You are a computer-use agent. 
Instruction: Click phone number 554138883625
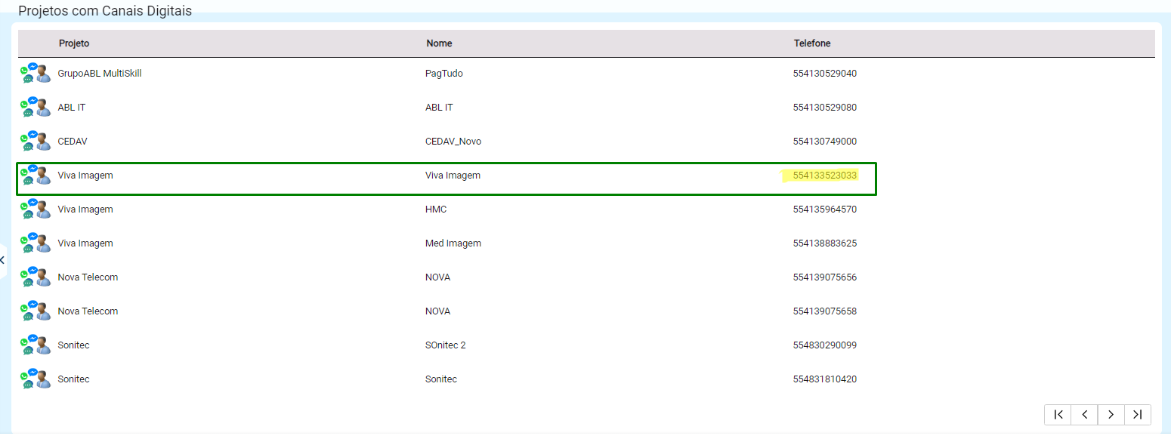tap(824, 243)
